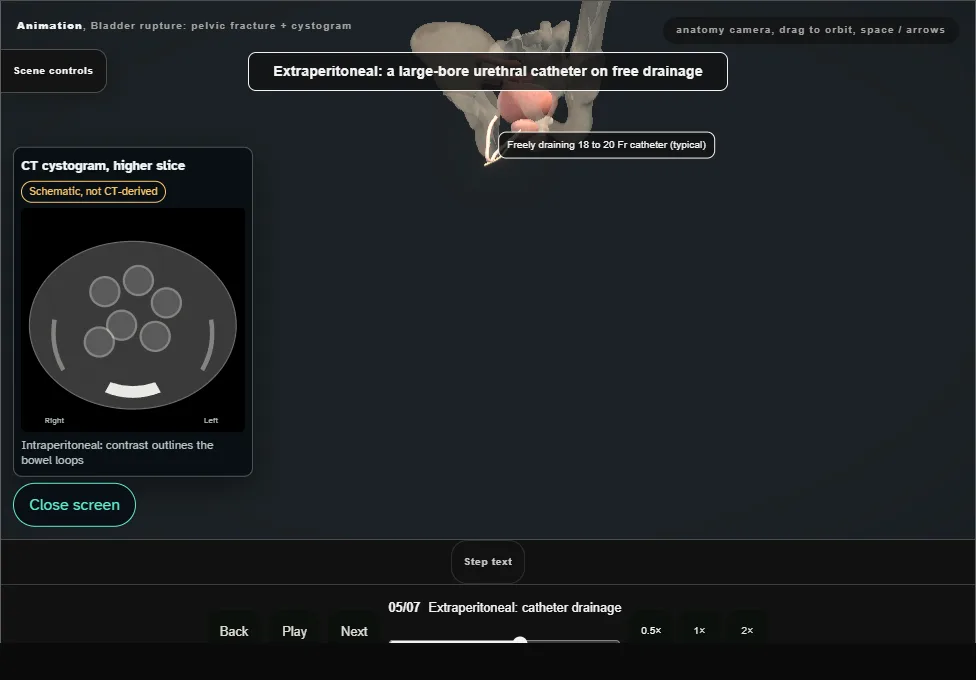Advance to the next step
This screenshot has width=976, height=680.
pos(354,631)
